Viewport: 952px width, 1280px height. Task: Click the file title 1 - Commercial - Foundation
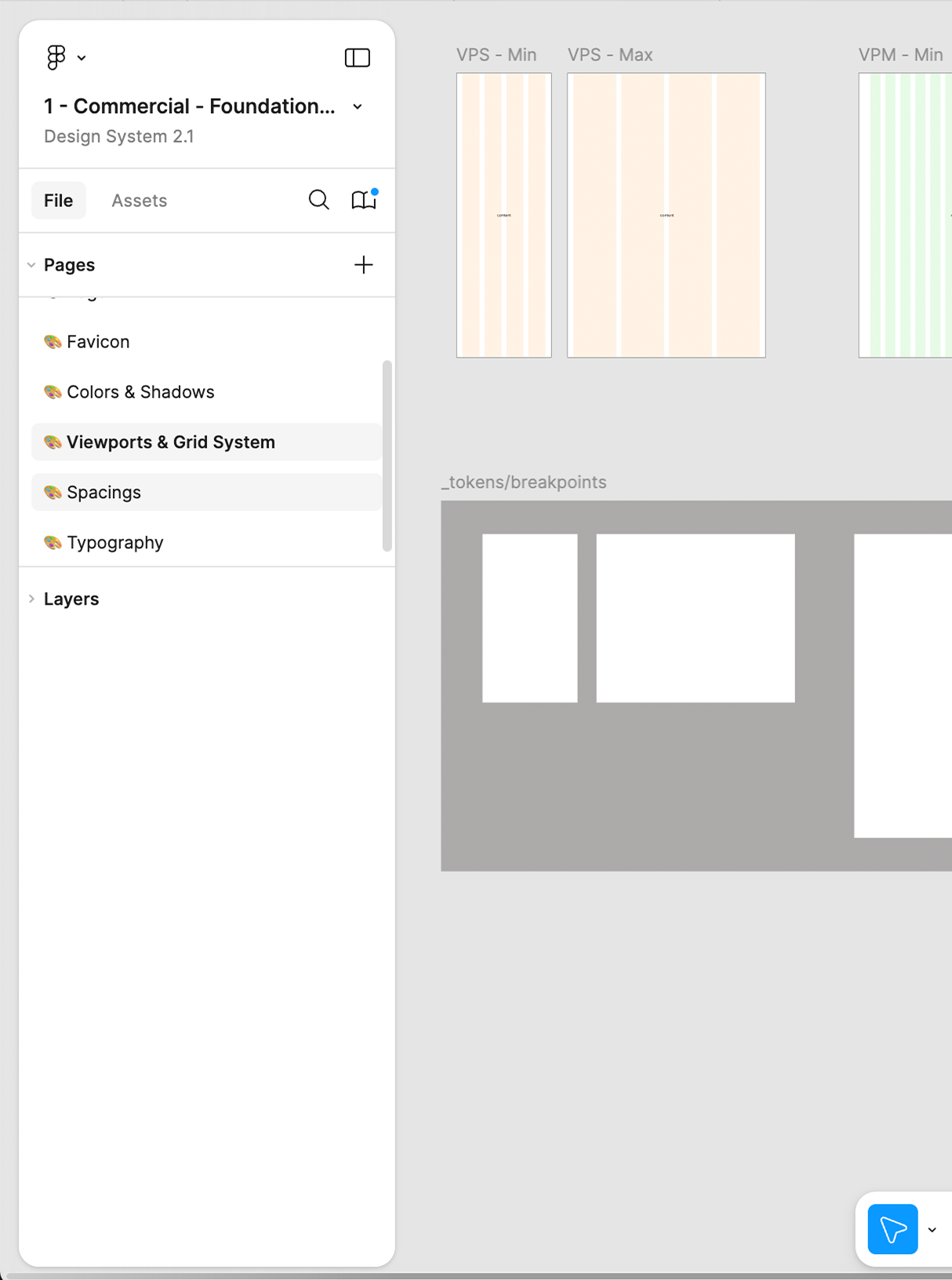click(x=189, y=106)
